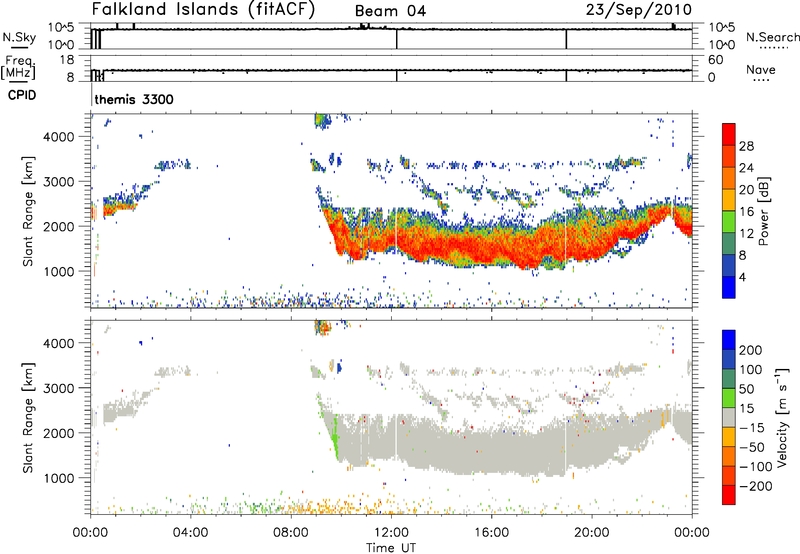
Task: Click the 'Falkland Islands (fitACF)' plot title
Action: pyautogui.click(x=204, y=9)
